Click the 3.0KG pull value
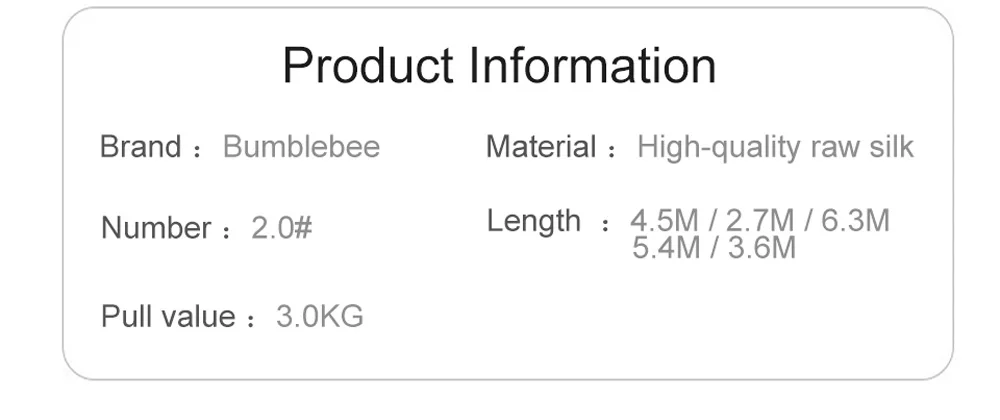Viewport: 1000px width, 420px height. pyautogui.click(x=320, y=316)
